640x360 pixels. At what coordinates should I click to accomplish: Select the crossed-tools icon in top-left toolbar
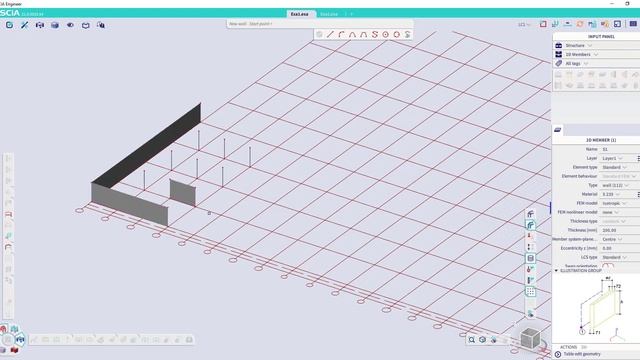[24, 25]
